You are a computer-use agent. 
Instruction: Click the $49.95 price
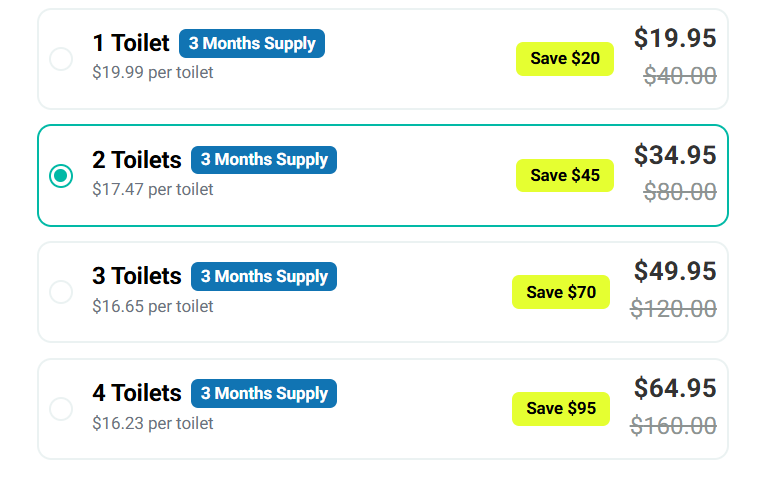coord(675,272)
